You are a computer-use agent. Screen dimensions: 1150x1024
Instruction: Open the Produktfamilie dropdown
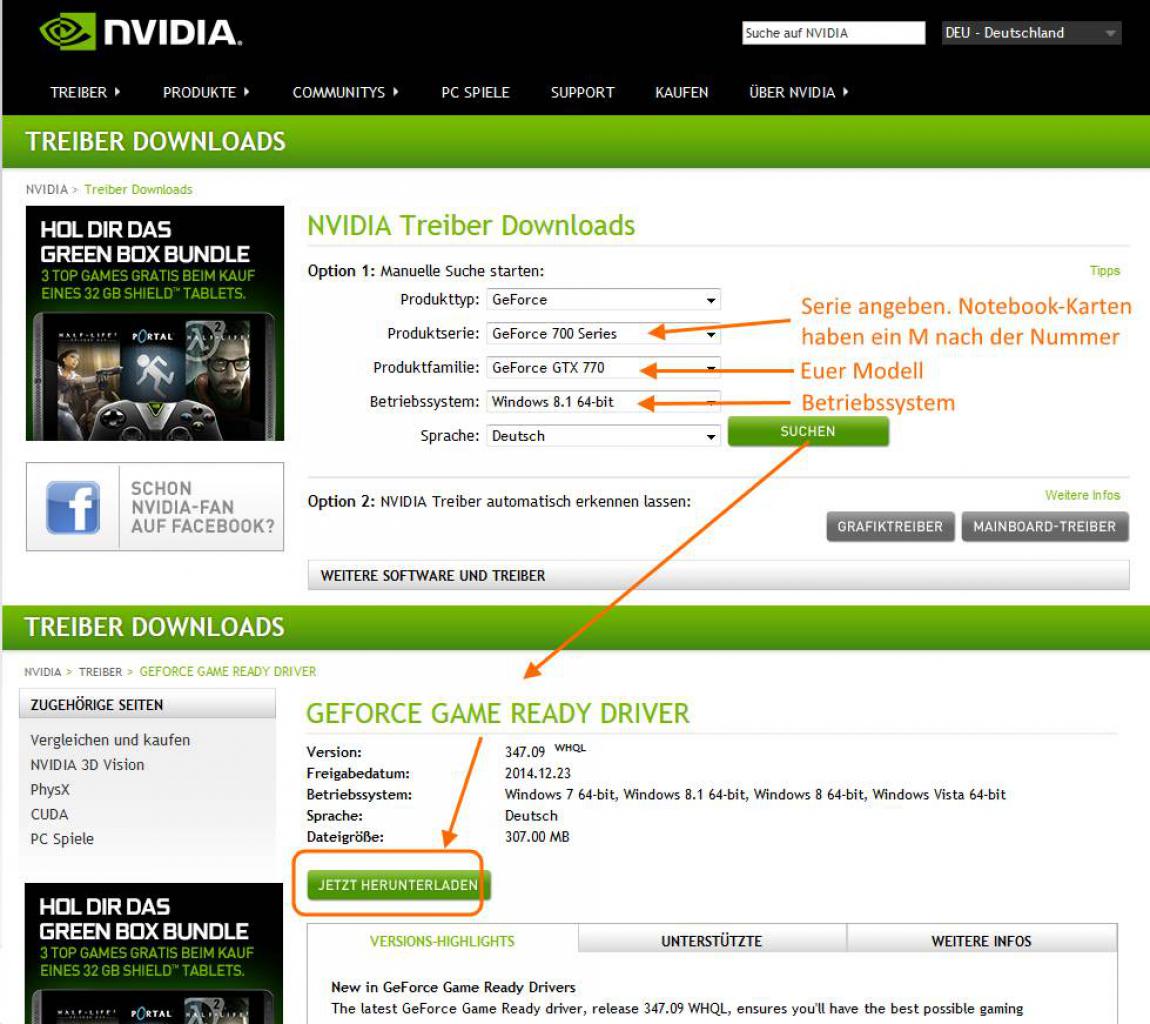coord(603,367)
